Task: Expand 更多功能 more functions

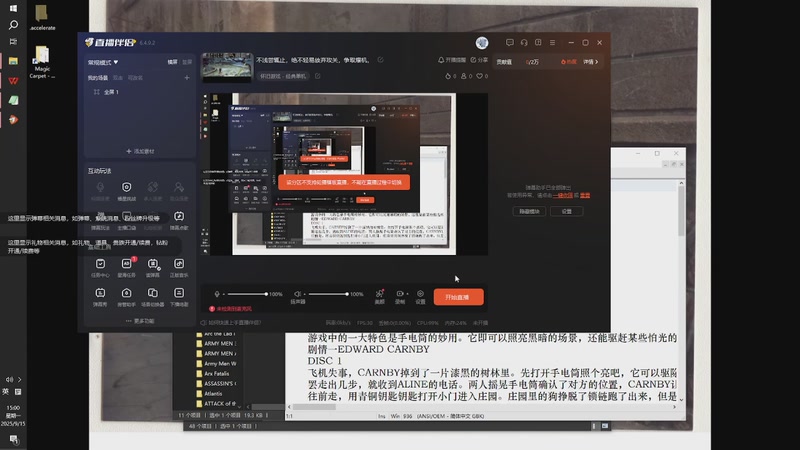Action: 140,321
